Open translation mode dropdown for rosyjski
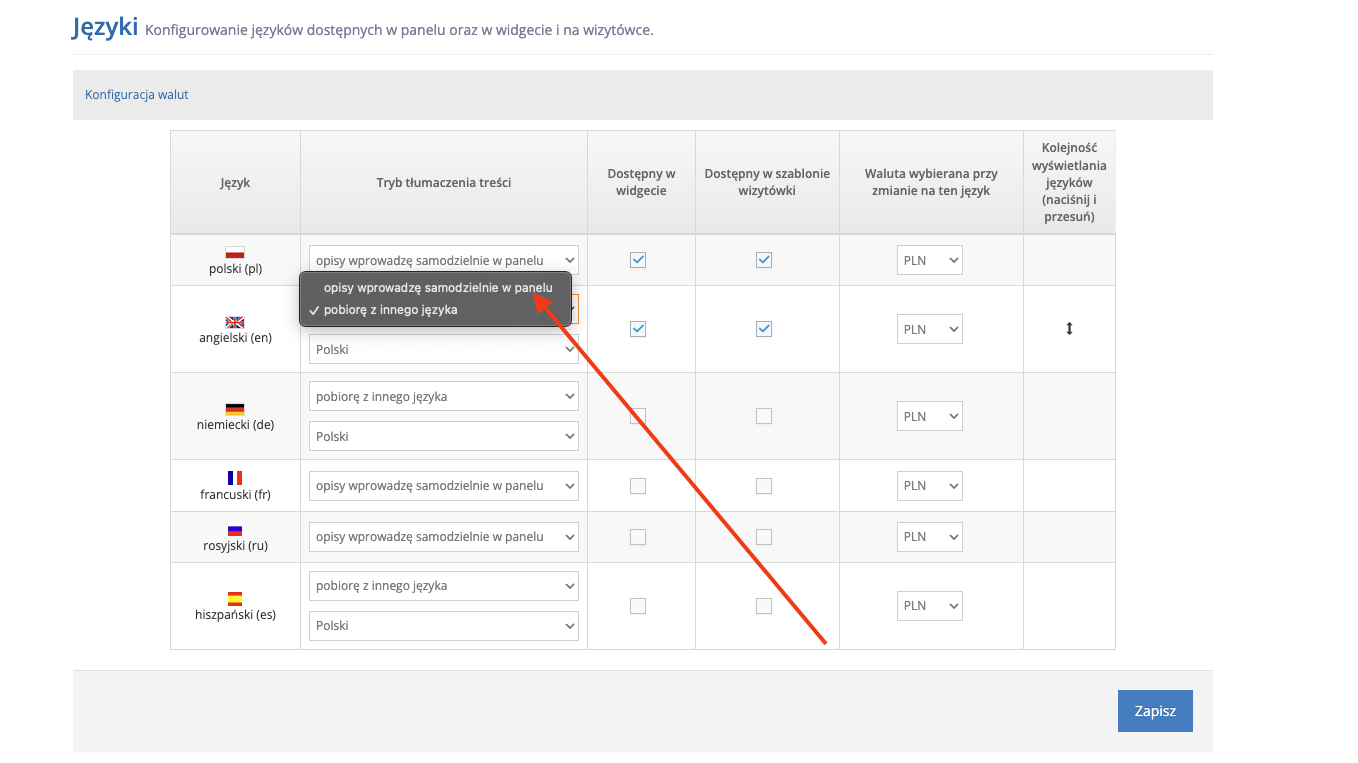 (444, 536)
